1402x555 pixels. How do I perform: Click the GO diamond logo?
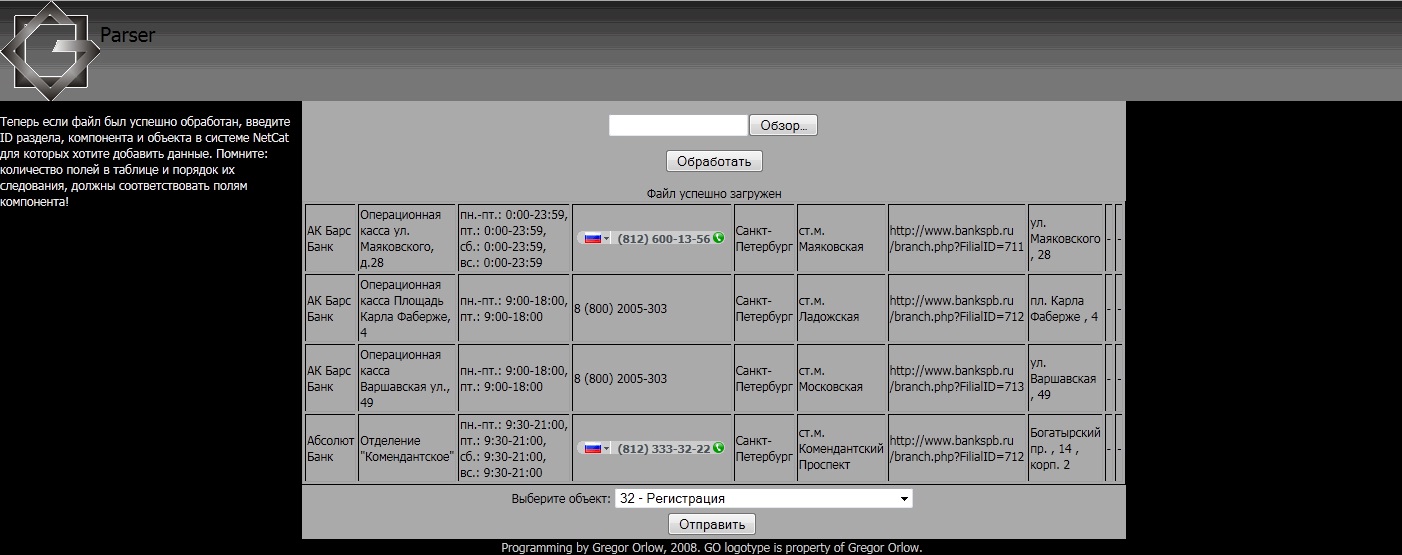(48, 49)
